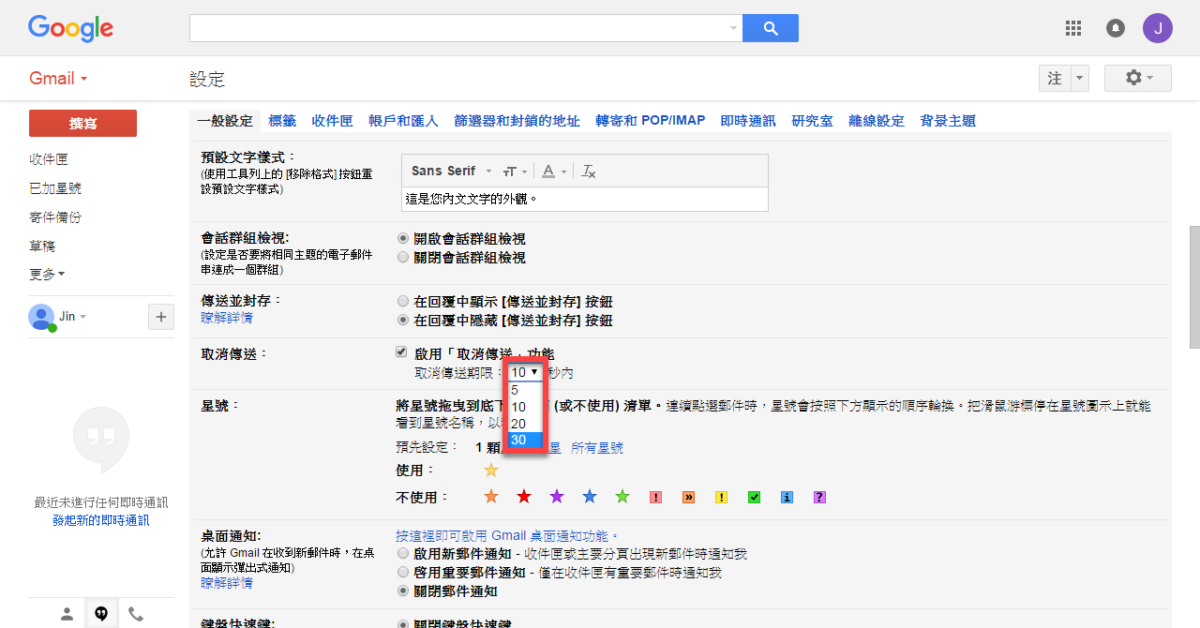Switch to the 收件匣 settings tab
Viewport: 1200px width, 628px height.
[x=332, y=121]
